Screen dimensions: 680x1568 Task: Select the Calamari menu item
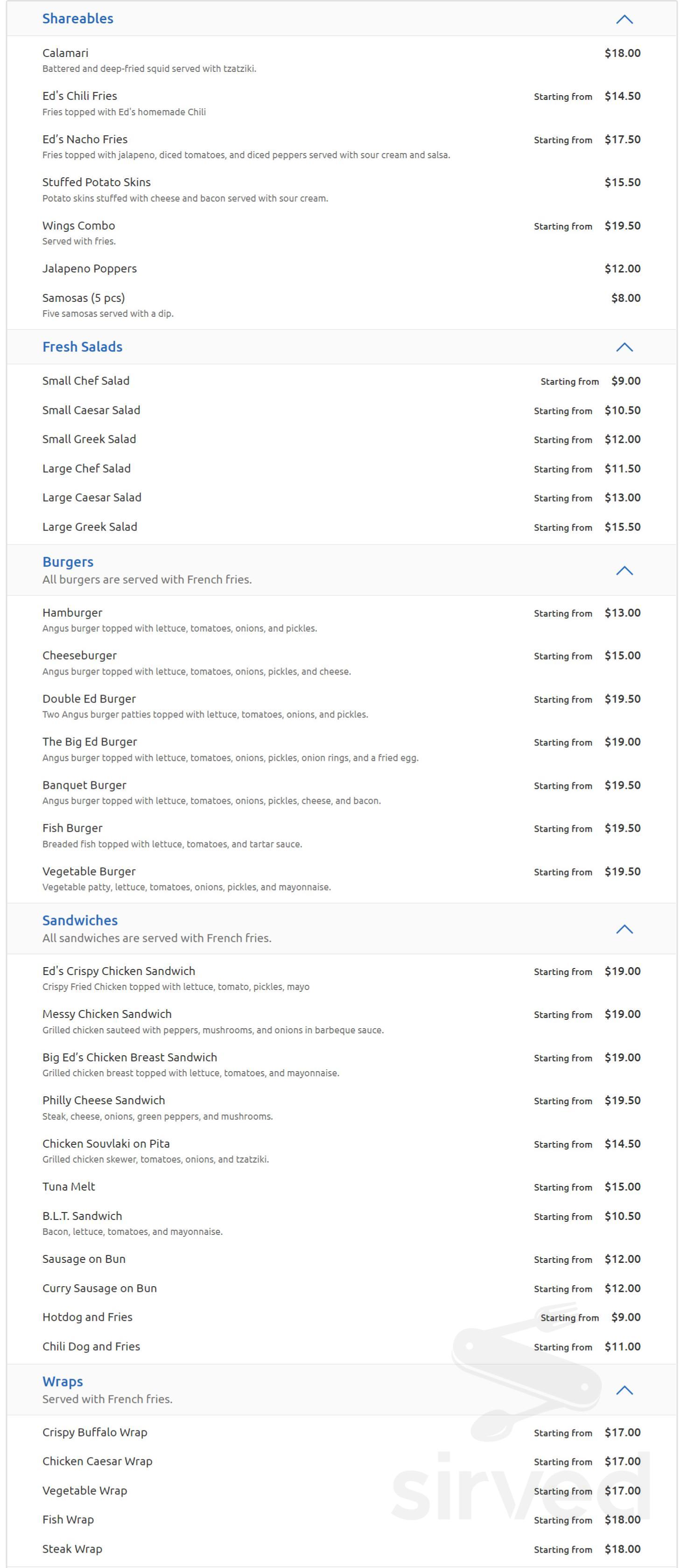65,54
